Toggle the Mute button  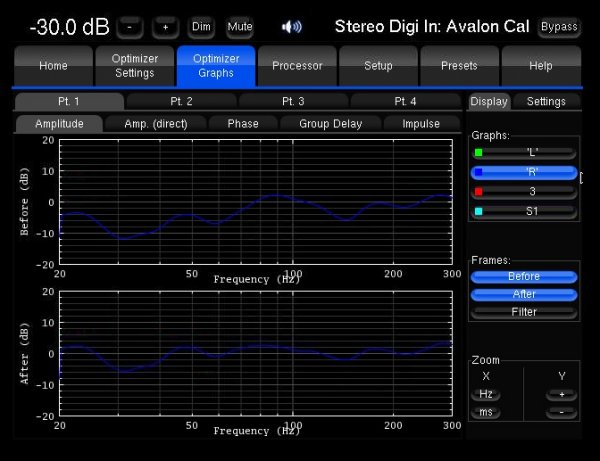coord(240,26)
